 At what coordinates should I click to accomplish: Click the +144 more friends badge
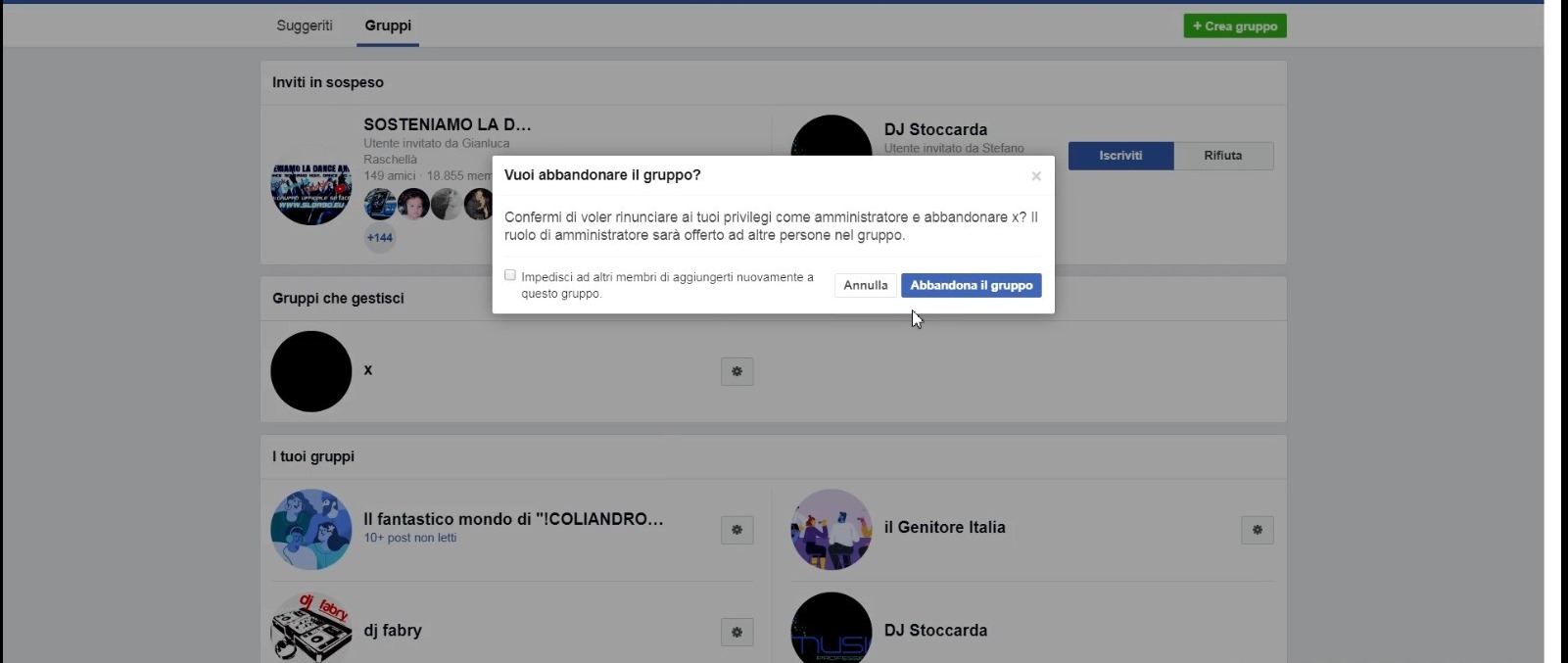click(380, 238)
